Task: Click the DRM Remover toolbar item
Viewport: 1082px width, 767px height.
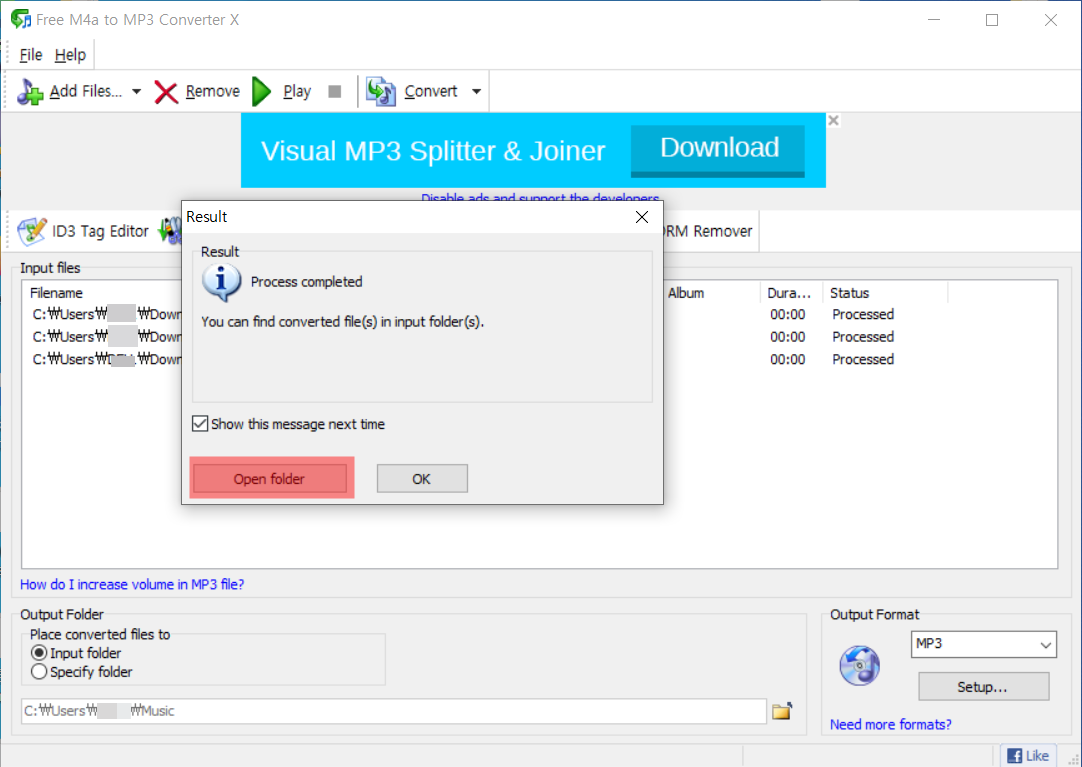Action: (709, 231)
